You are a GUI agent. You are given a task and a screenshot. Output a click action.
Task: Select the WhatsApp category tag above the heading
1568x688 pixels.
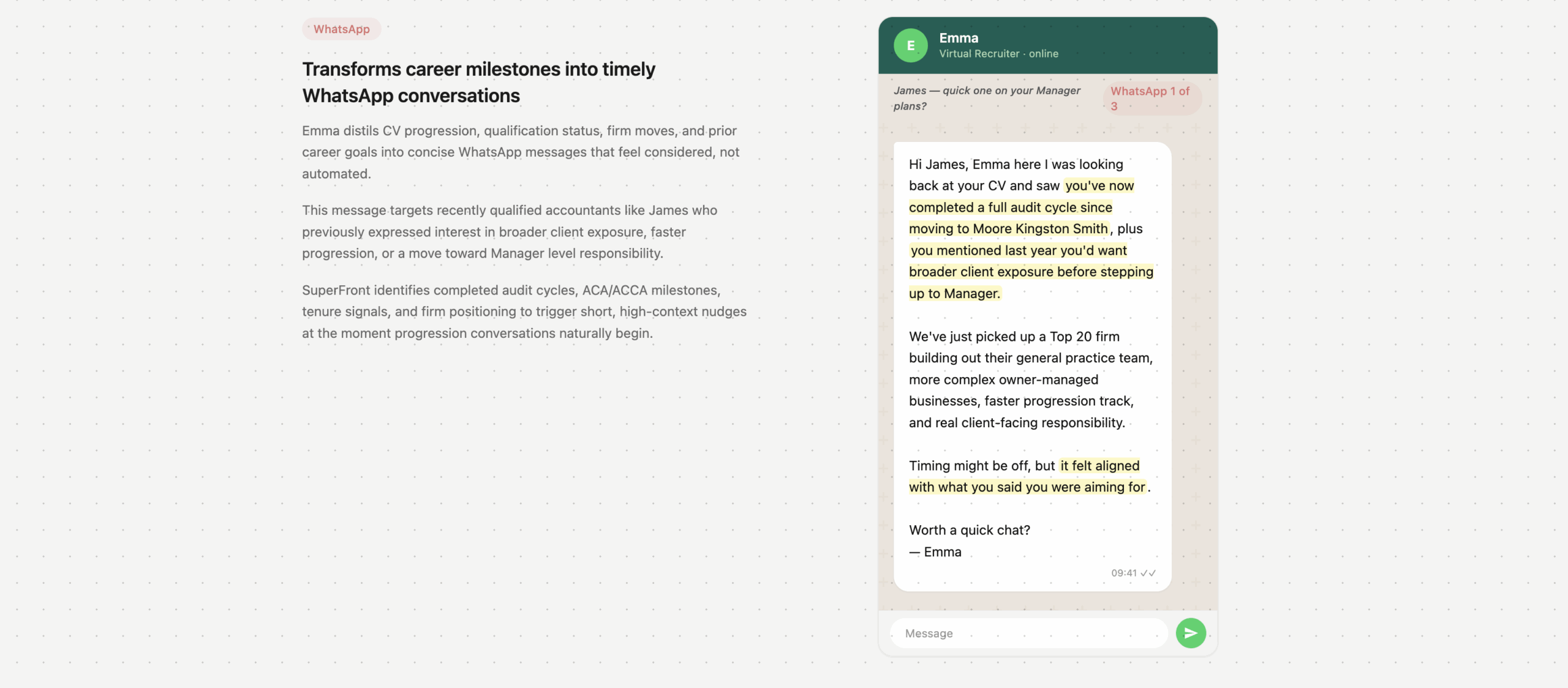coord(341,29)
